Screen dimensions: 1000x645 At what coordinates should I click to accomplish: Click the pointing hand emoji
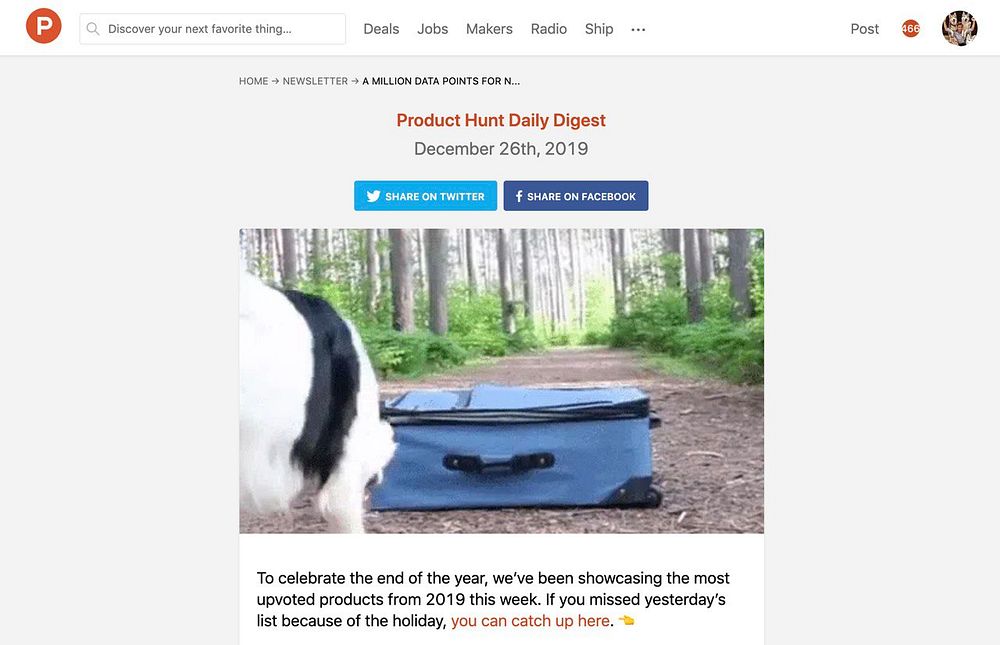[626, 620]
